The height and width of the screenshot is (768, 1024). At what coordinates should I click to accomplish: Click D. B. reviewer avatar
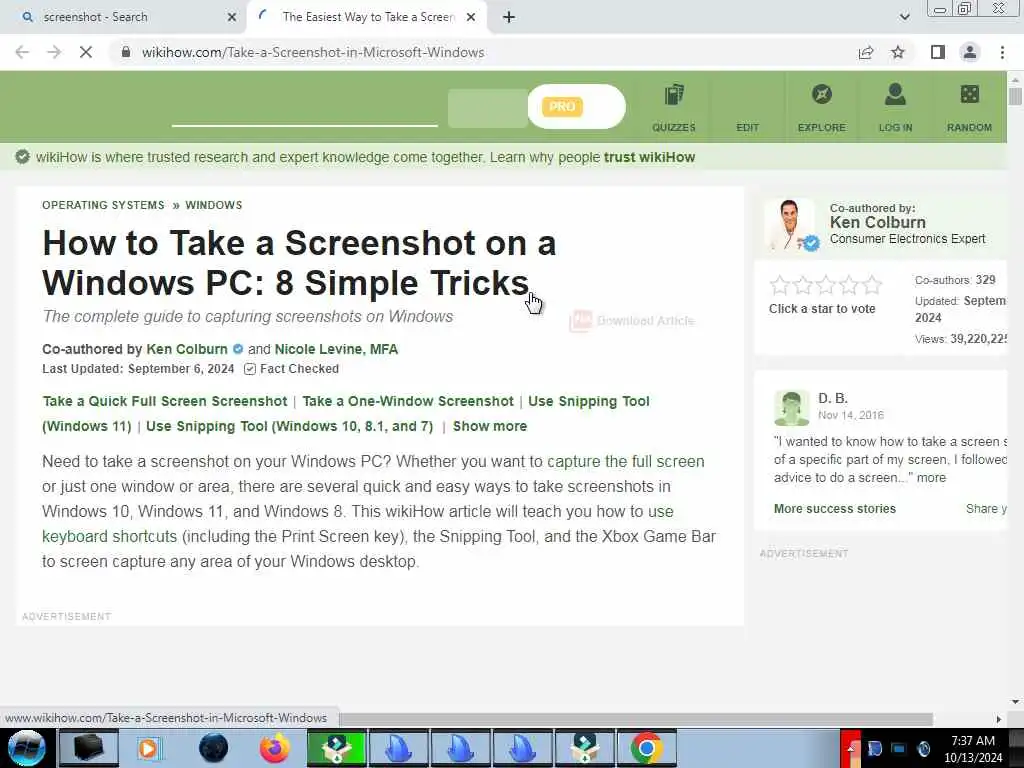point(792,408)
